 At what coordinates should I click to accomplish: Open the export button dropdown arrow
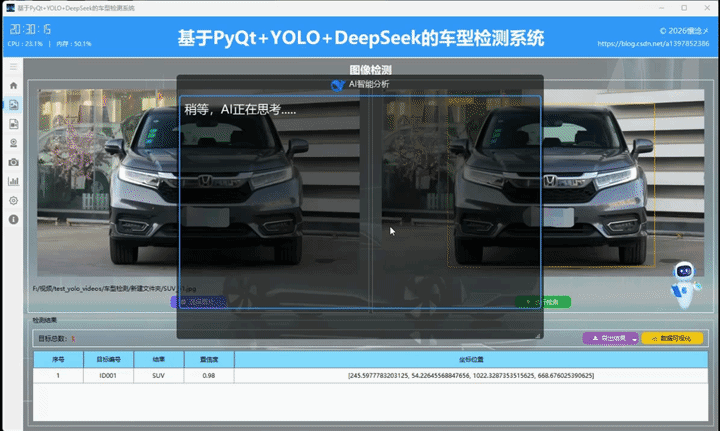click(635, 339)
